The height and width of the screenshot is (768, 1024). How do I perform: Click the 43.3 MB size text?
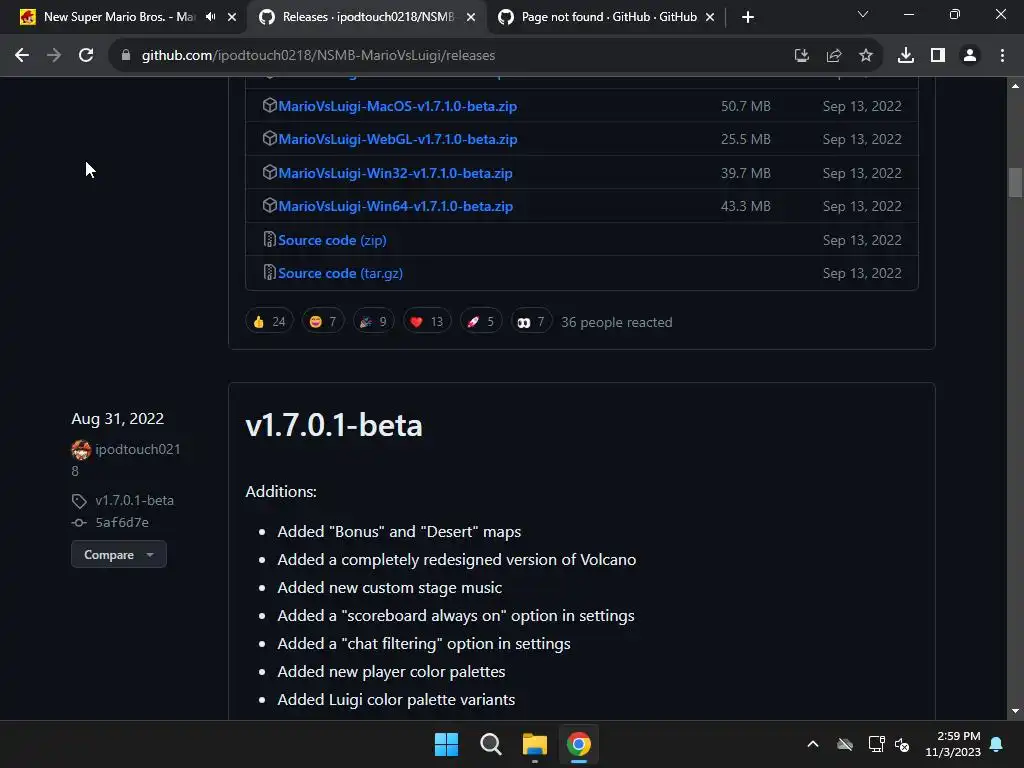tap(746, 206)
